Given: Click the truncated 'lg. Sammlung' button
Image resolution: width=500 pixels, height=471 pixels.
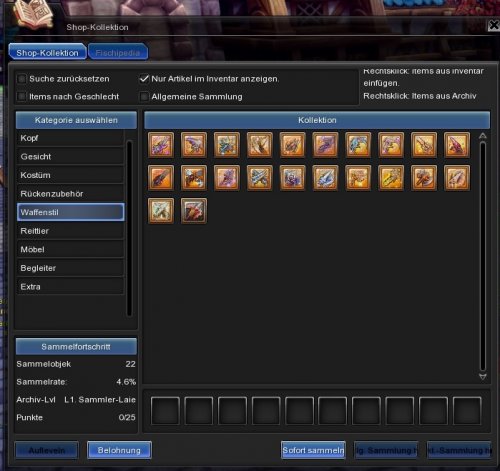Looking at the screenshot, I should click(x=386, y=450).
